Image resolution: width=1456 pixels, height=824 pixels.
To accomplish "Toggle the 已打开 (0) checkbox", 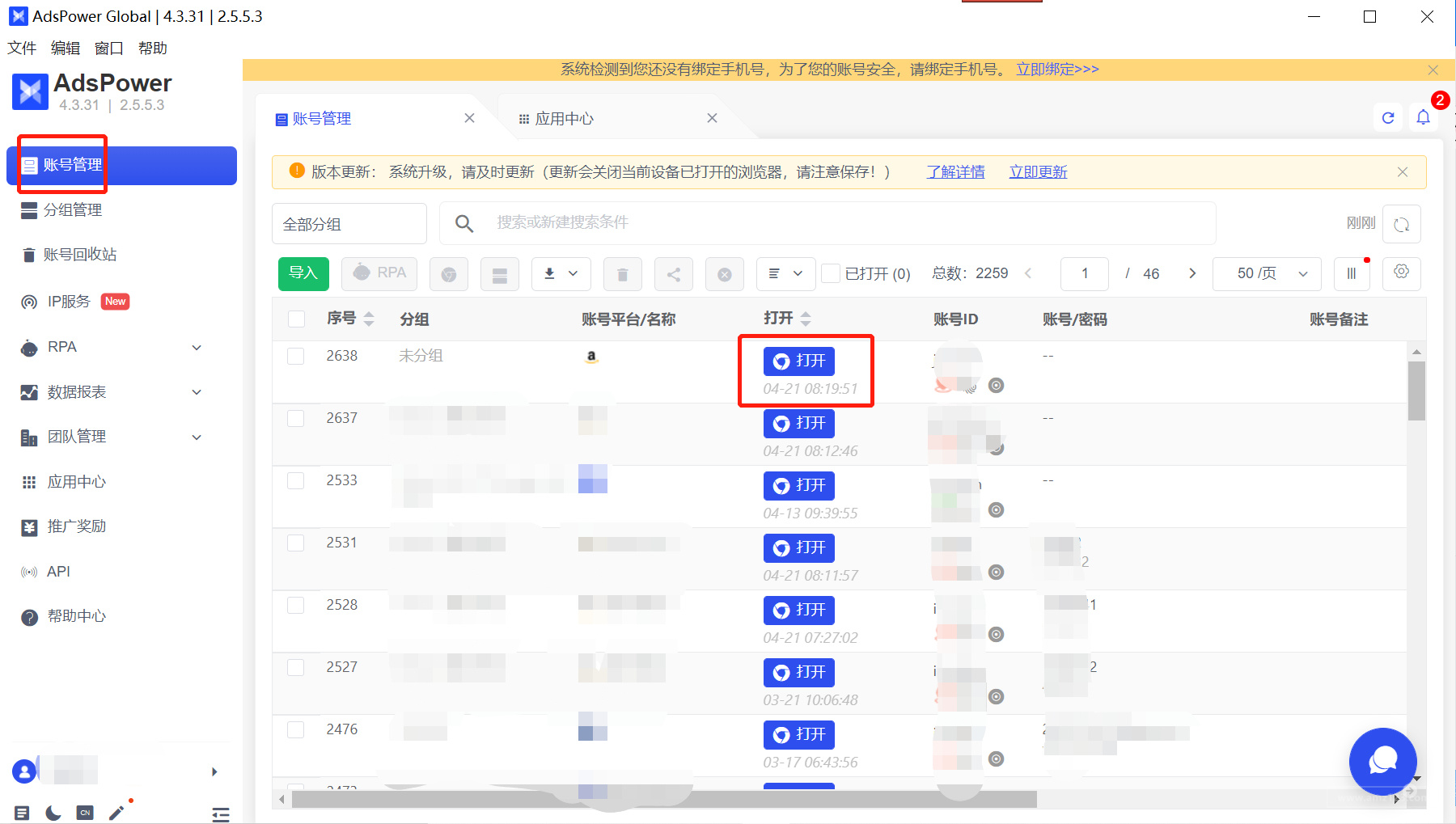I will pos(830,273).
